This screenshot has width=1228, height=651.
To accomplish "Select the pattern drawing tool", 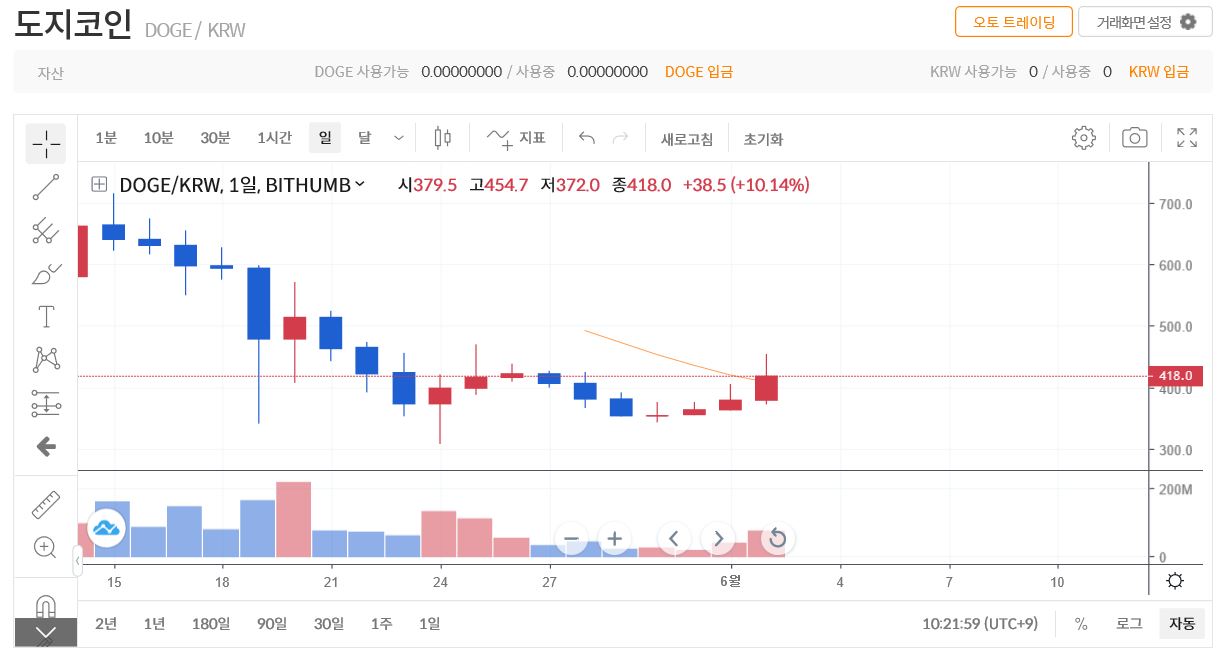I will 46,360.
